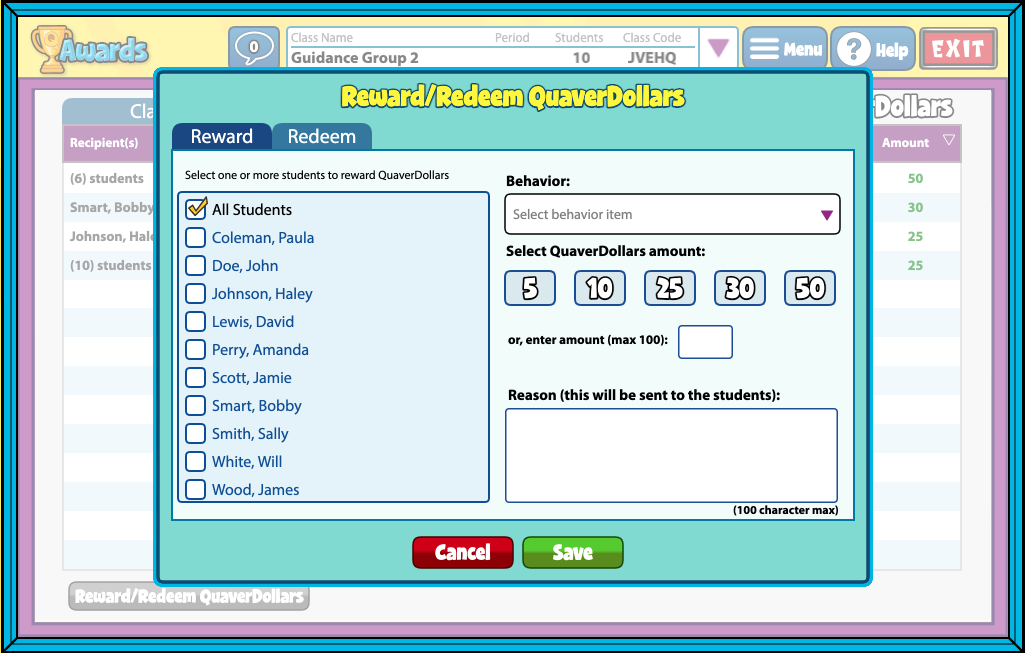Save the QuaverDollars reward

click(x=573, y=552)
